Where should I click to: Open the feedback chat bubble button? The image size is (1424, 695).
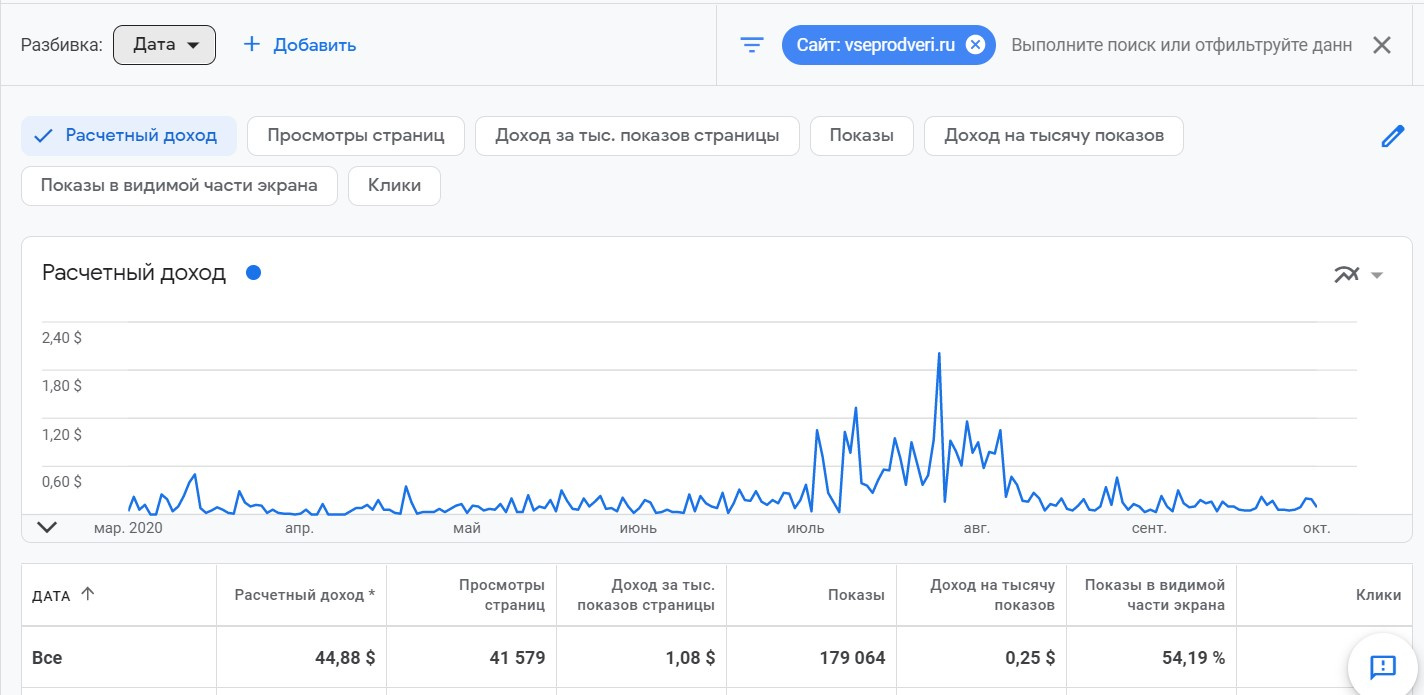(1382, 665)
